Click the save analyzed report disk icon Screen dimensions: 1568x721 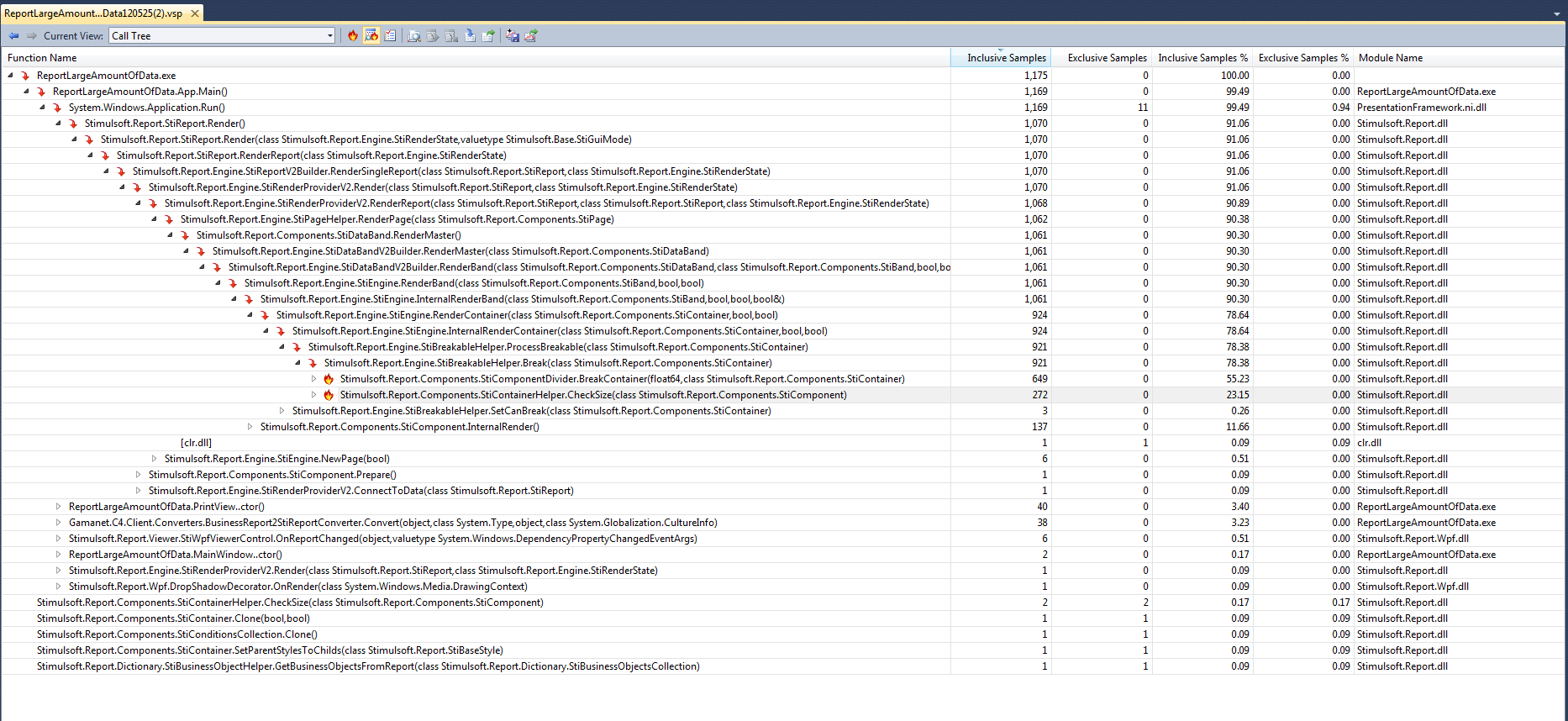[x=513, y=35]
